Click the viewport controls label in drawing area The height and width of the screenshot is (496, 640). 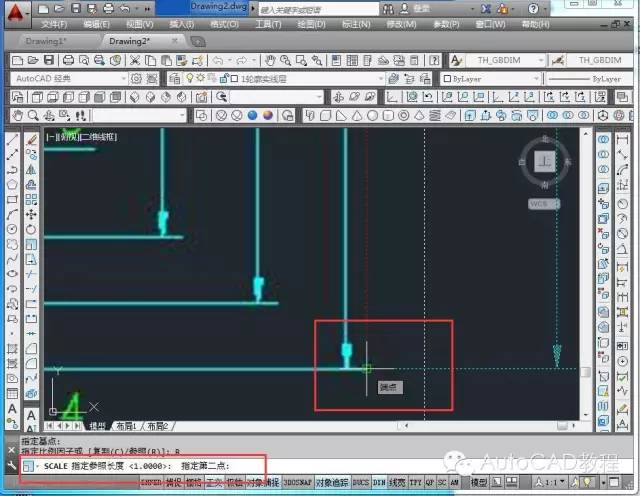82,137
